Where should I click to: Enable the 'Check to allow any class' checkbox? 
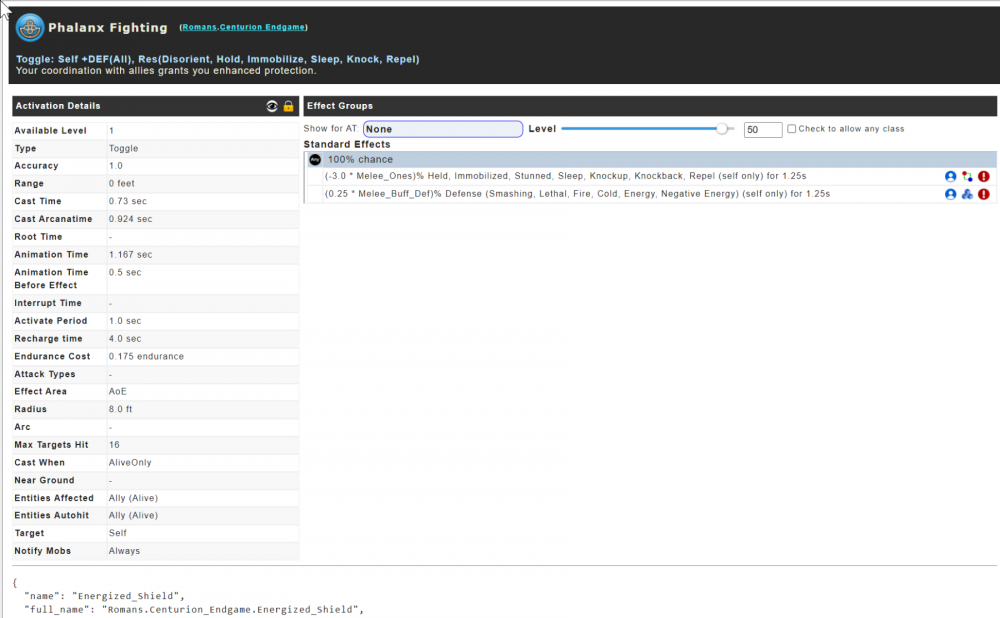click(792, 129)
